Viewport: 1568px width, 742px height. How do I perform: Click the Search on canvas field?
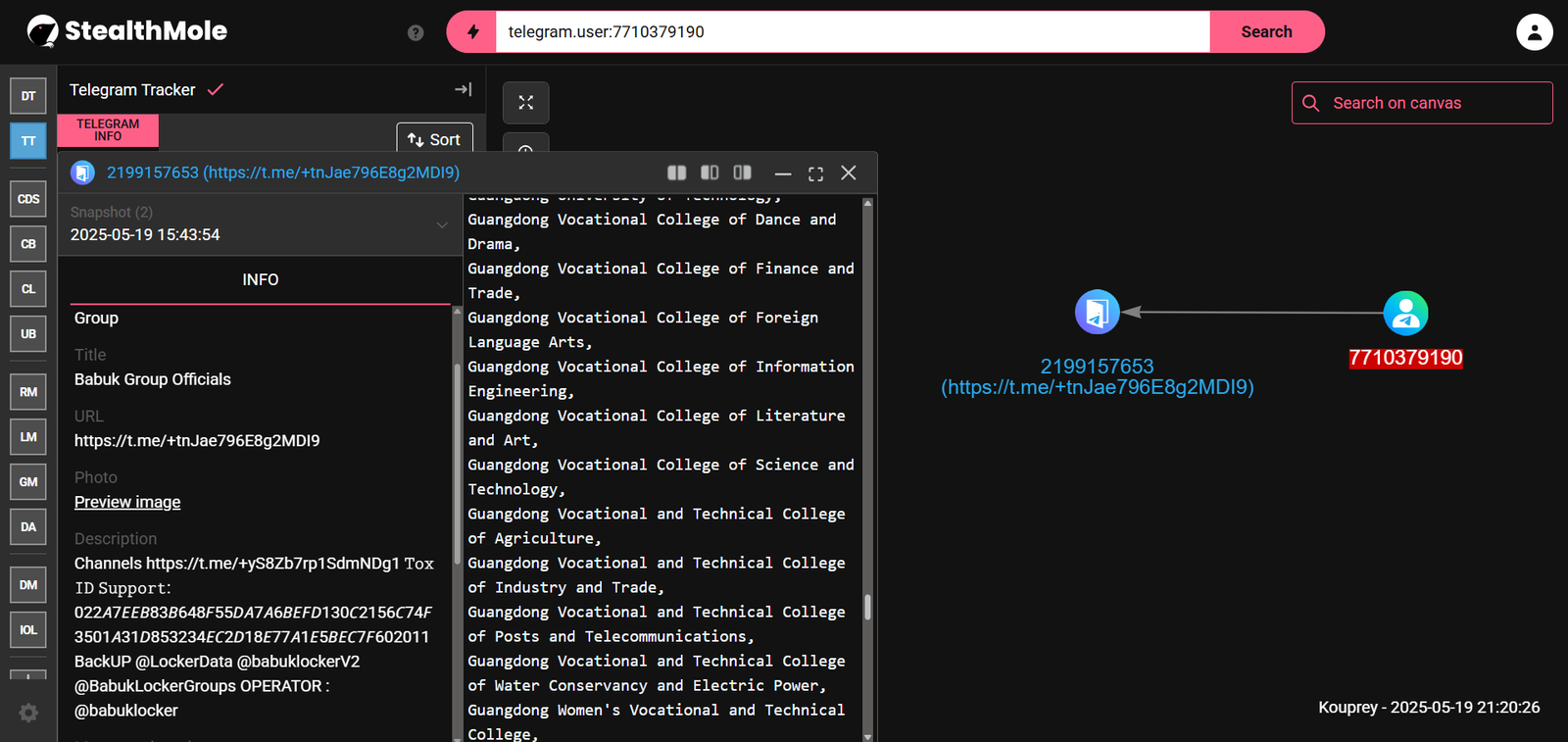(1422, 103)
